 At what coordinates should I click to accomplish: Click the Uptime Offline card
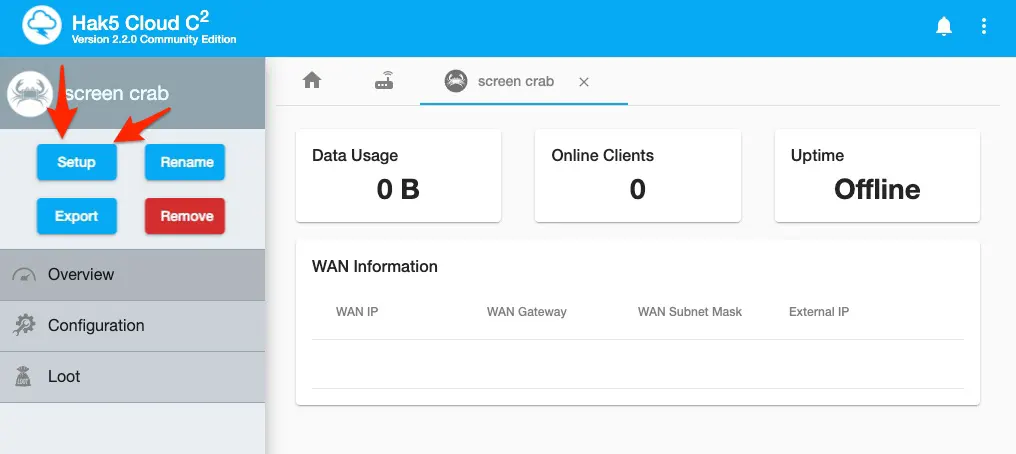pos(877,176)
